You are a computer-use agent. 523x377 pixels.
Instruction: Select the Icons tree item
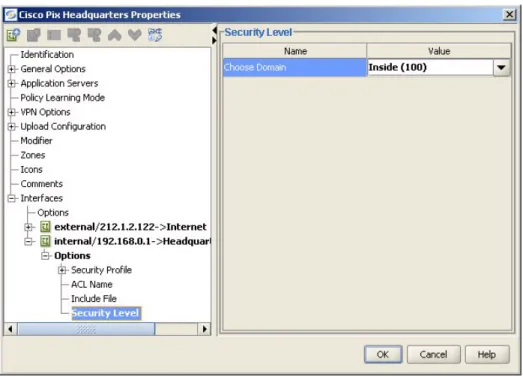click(31, 169)
